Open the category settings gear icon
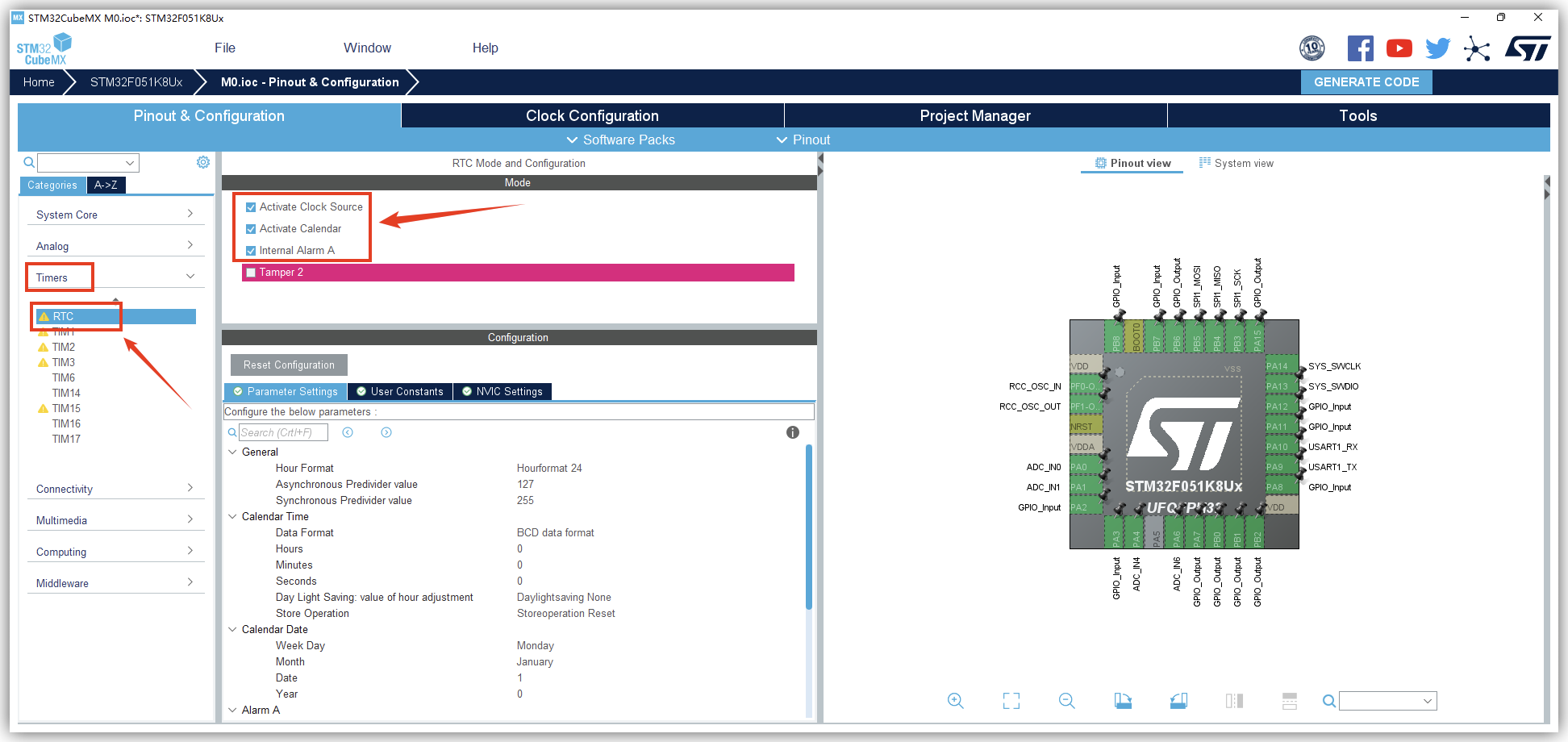1568x742 pixels. click(x=203, y=162)
